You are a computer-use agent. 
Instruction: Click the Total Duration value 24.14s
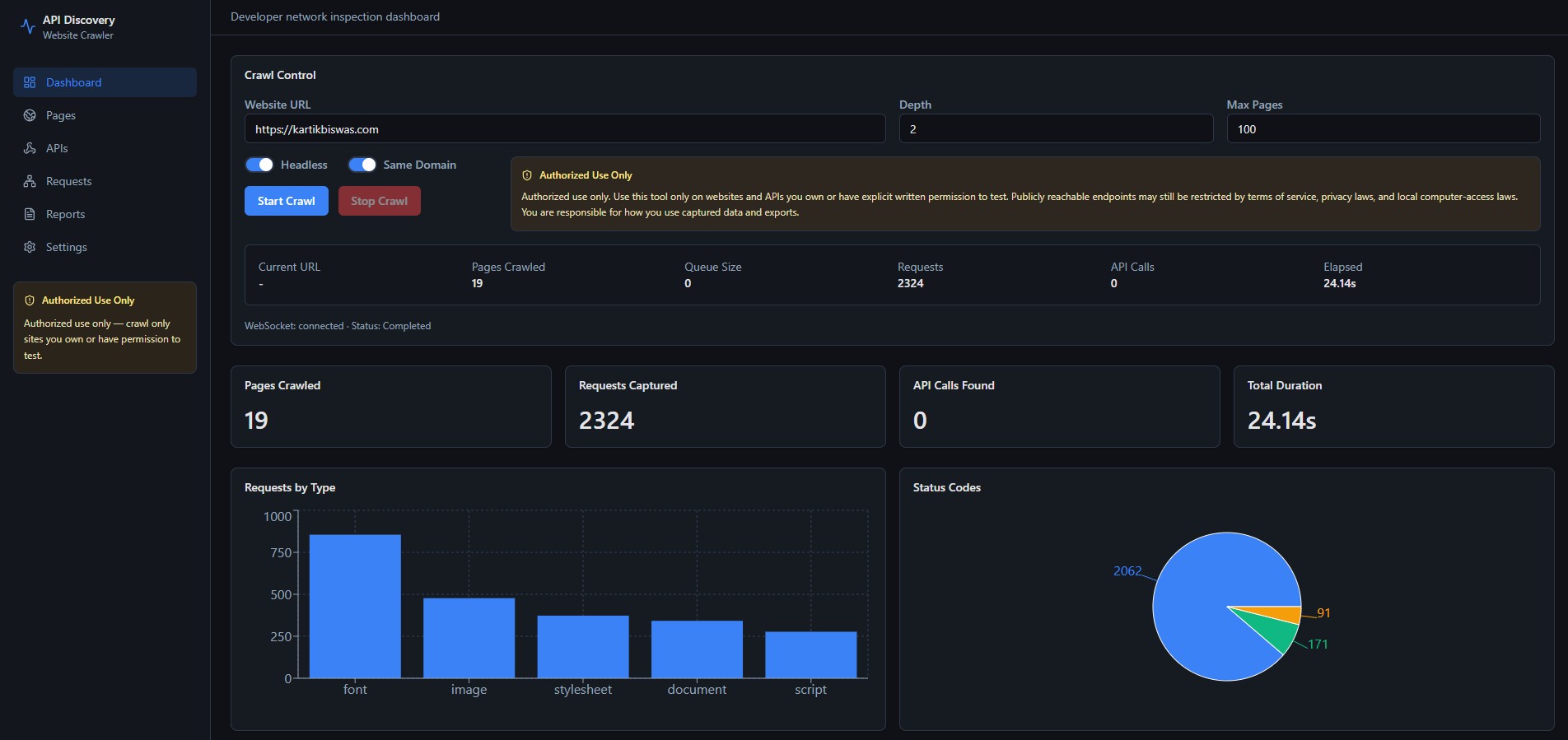pos(1281,421)
